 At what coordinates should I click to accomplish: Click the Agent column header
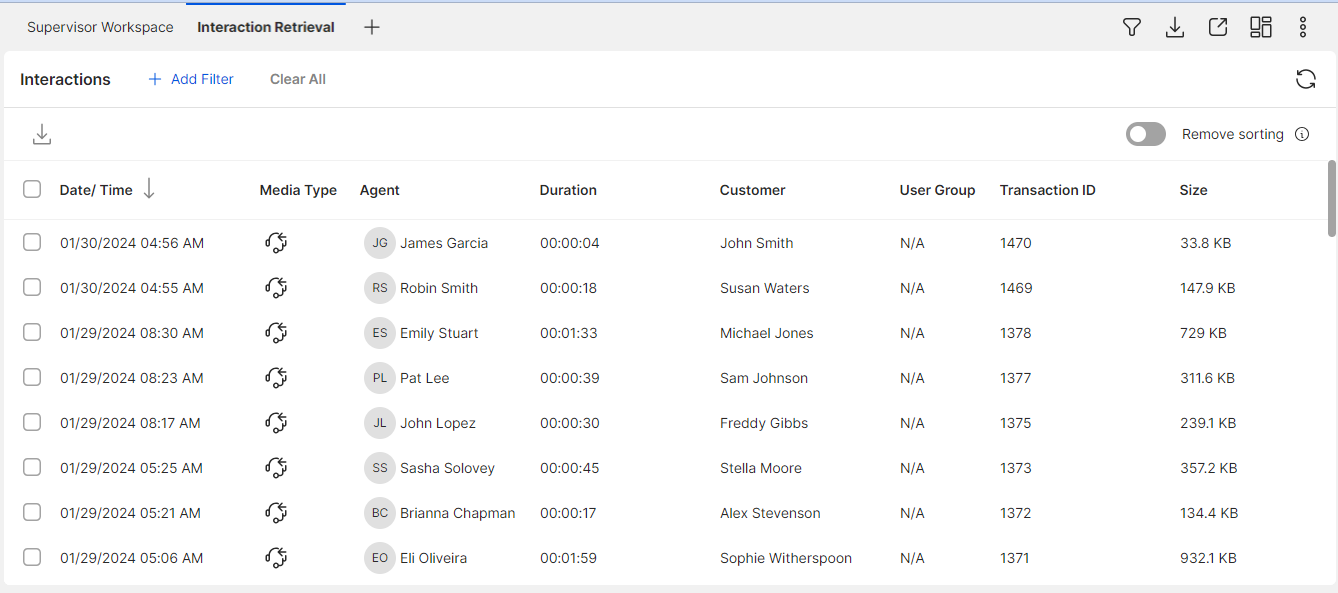click(x=380, y=190)
